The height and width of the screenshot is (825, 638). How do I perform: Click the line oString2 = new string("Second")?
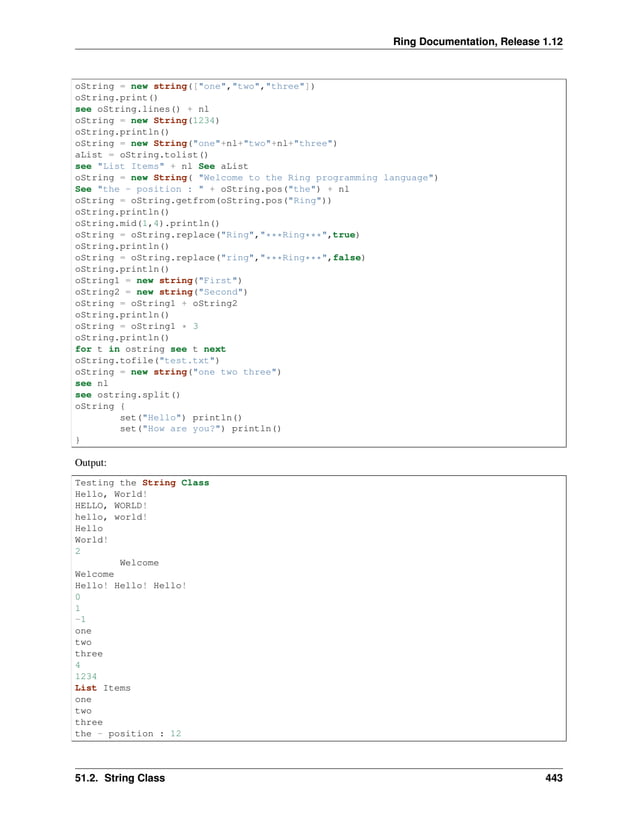tap(161, 292)
